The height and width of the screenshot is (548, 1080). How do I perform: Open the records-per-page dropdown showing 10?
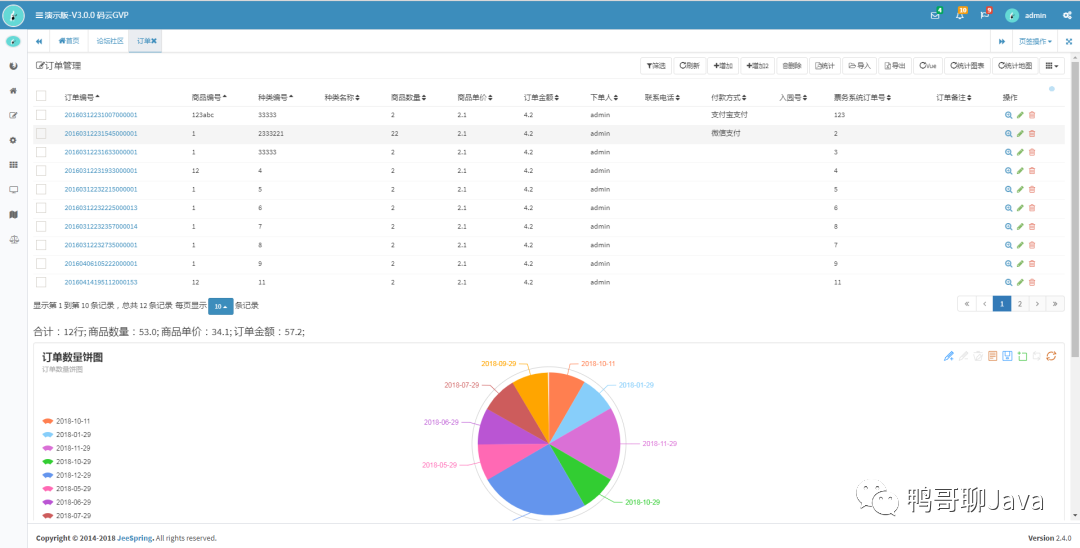(220, 306)
